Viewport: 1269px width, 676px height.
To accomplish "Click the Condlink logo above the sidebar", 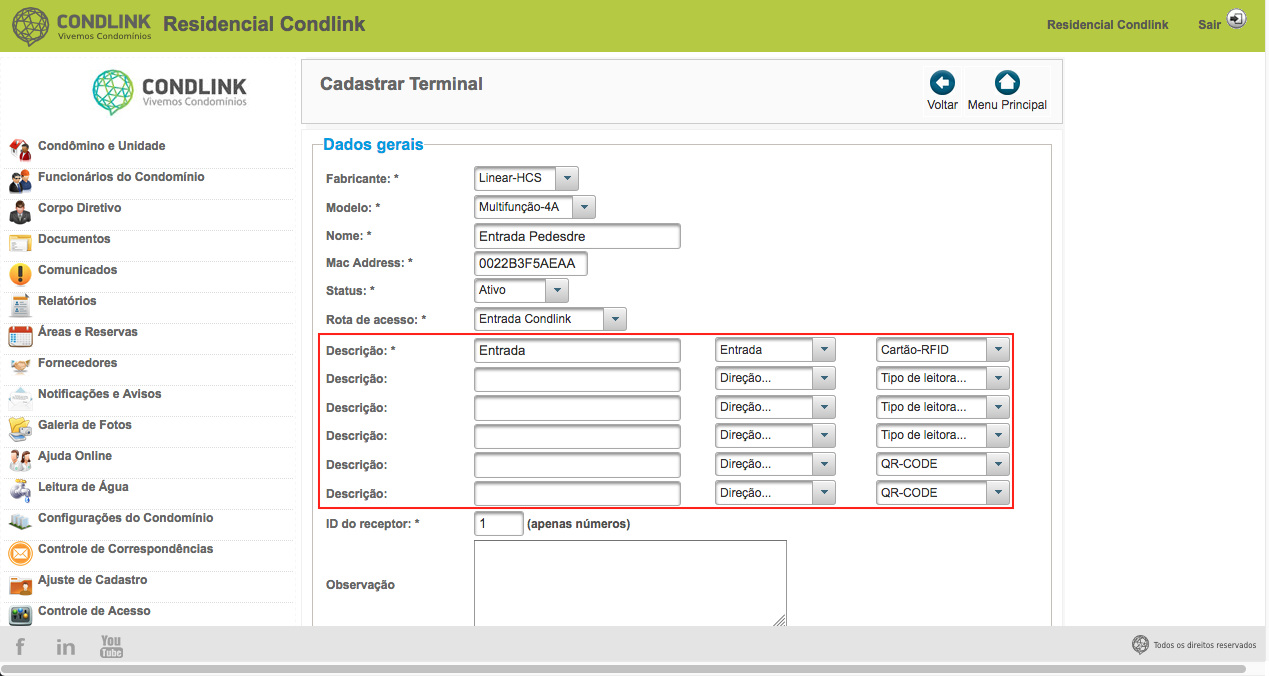I will [x=169, y=92].
